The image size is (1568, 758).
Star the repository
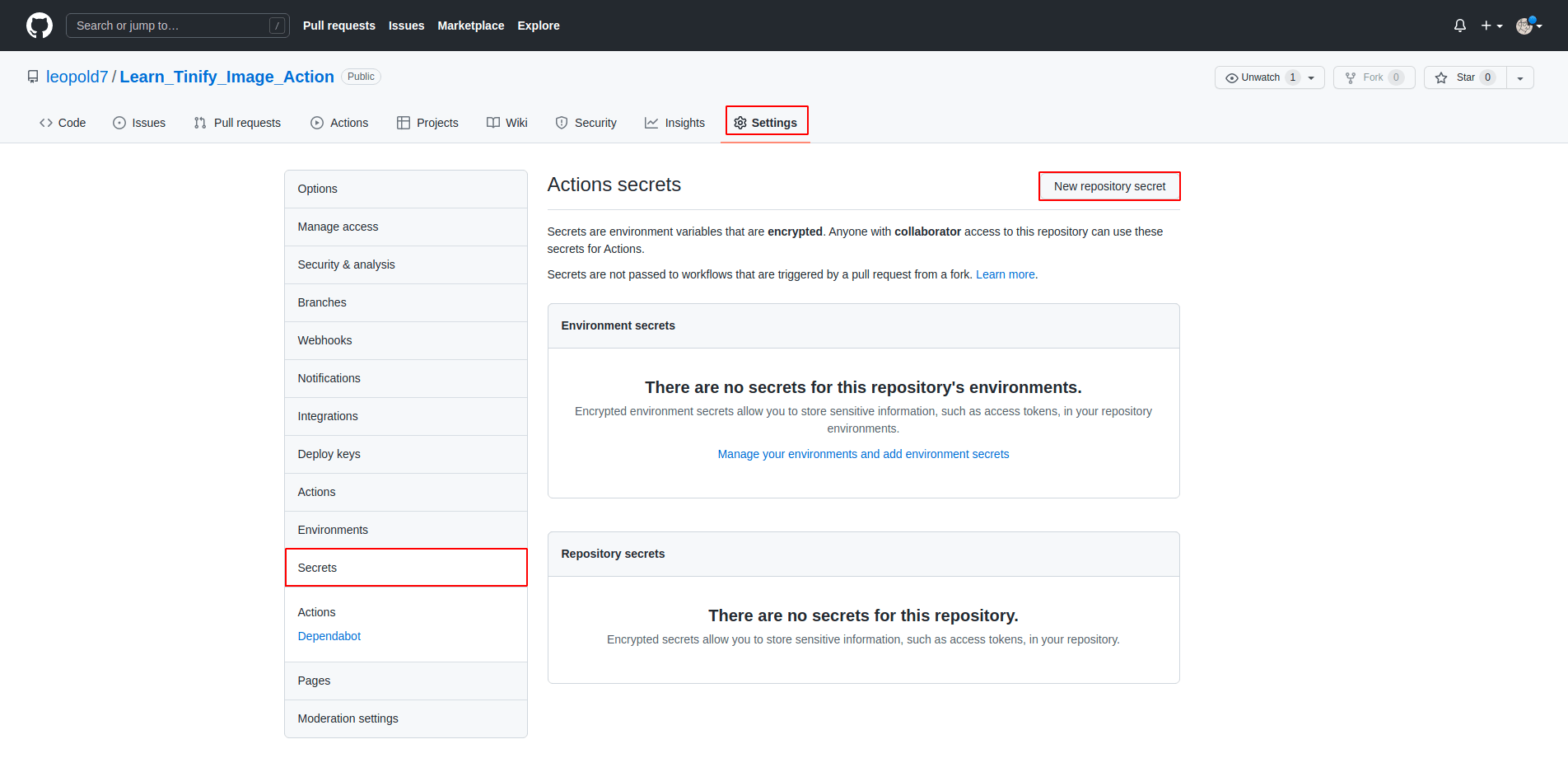(x=1465, y=77)
